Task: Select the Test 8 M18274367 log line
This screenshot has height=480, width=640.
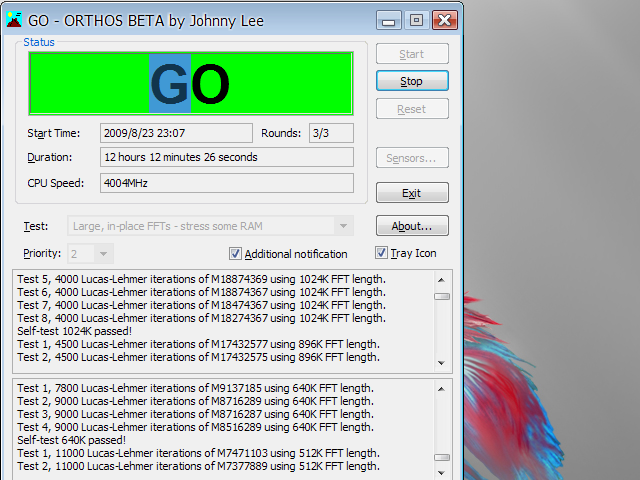Action: pos(201,318)
